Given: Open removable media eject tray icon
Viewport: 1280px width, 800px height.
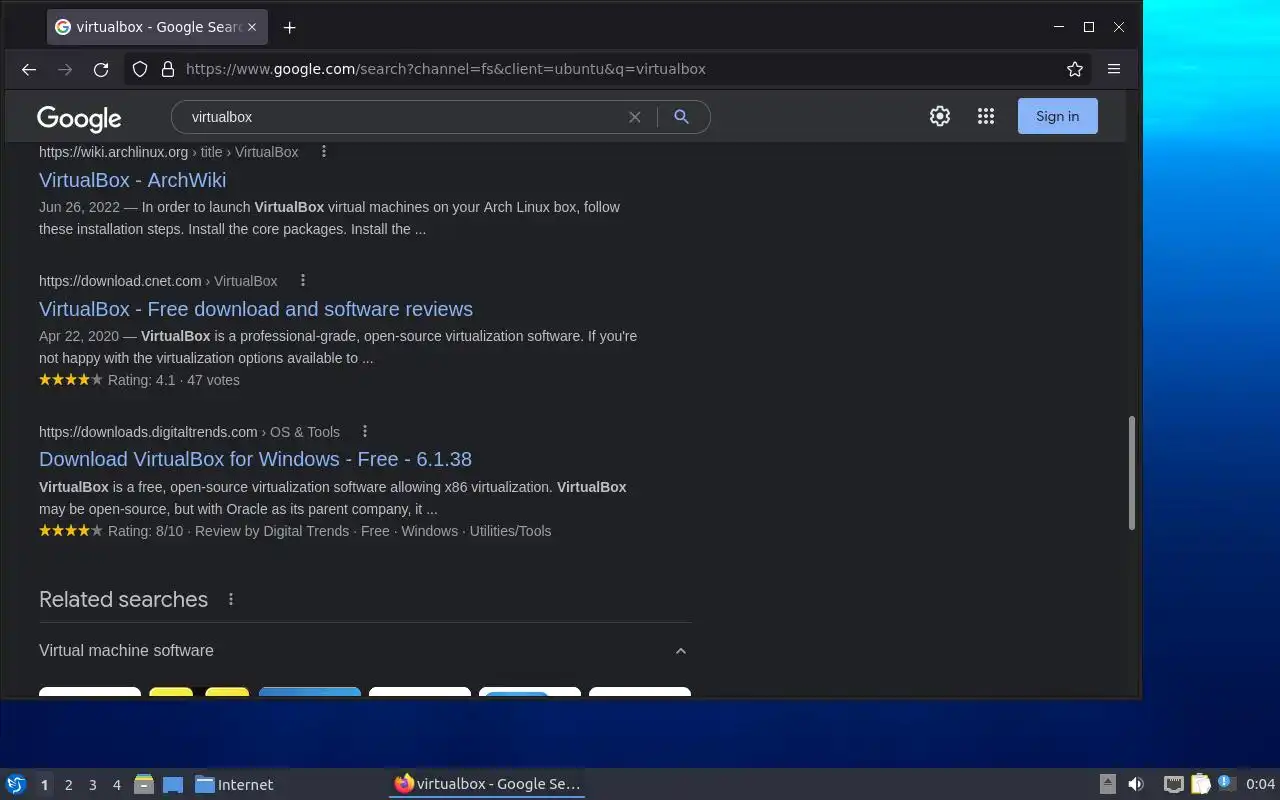Looking at the screenshot, I should [x=1107, y=784].
